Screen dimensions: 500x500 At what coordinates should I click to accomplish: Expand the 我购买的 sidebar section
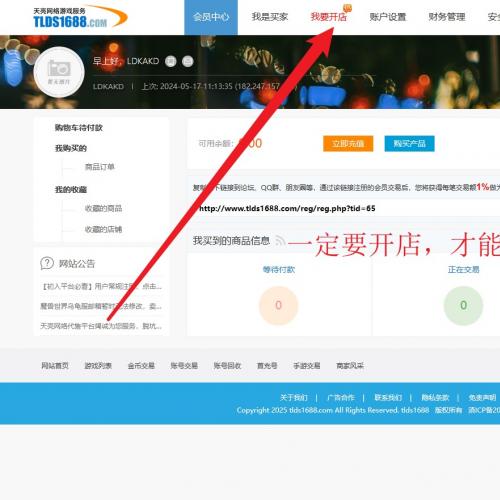[x=71, y=148]
